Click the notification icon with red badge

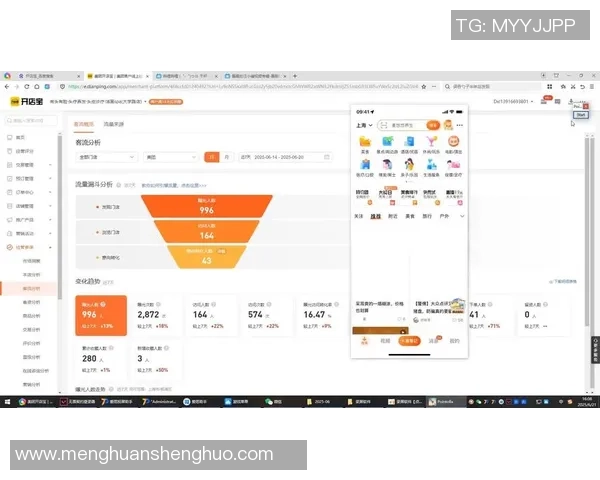(x=544, y=101)
